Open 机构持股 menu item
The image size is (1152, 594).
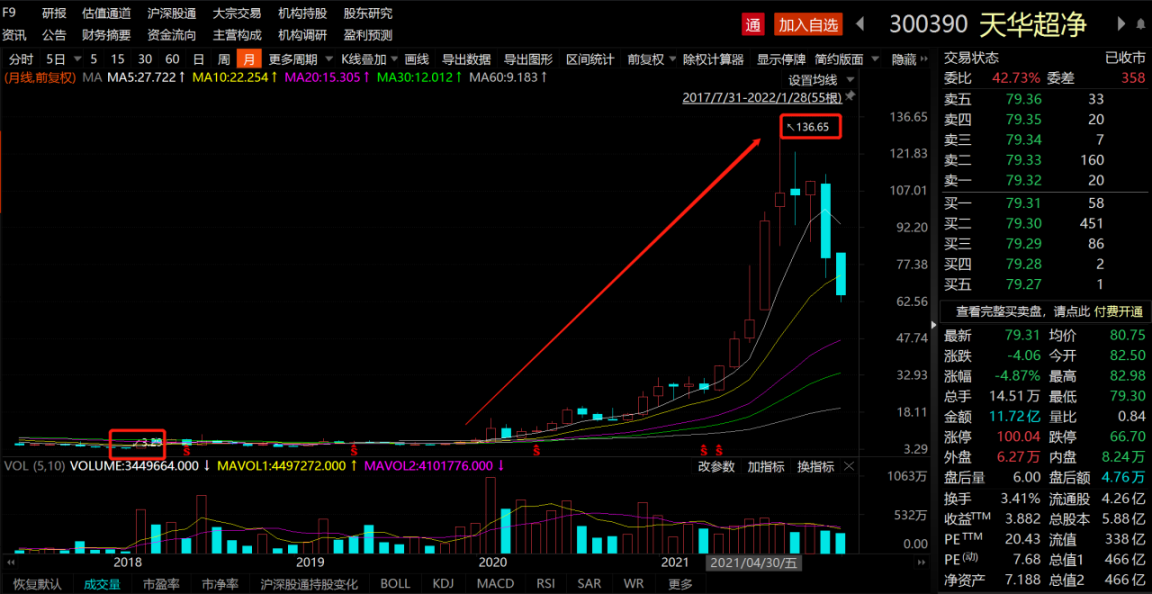click(302, 13)
